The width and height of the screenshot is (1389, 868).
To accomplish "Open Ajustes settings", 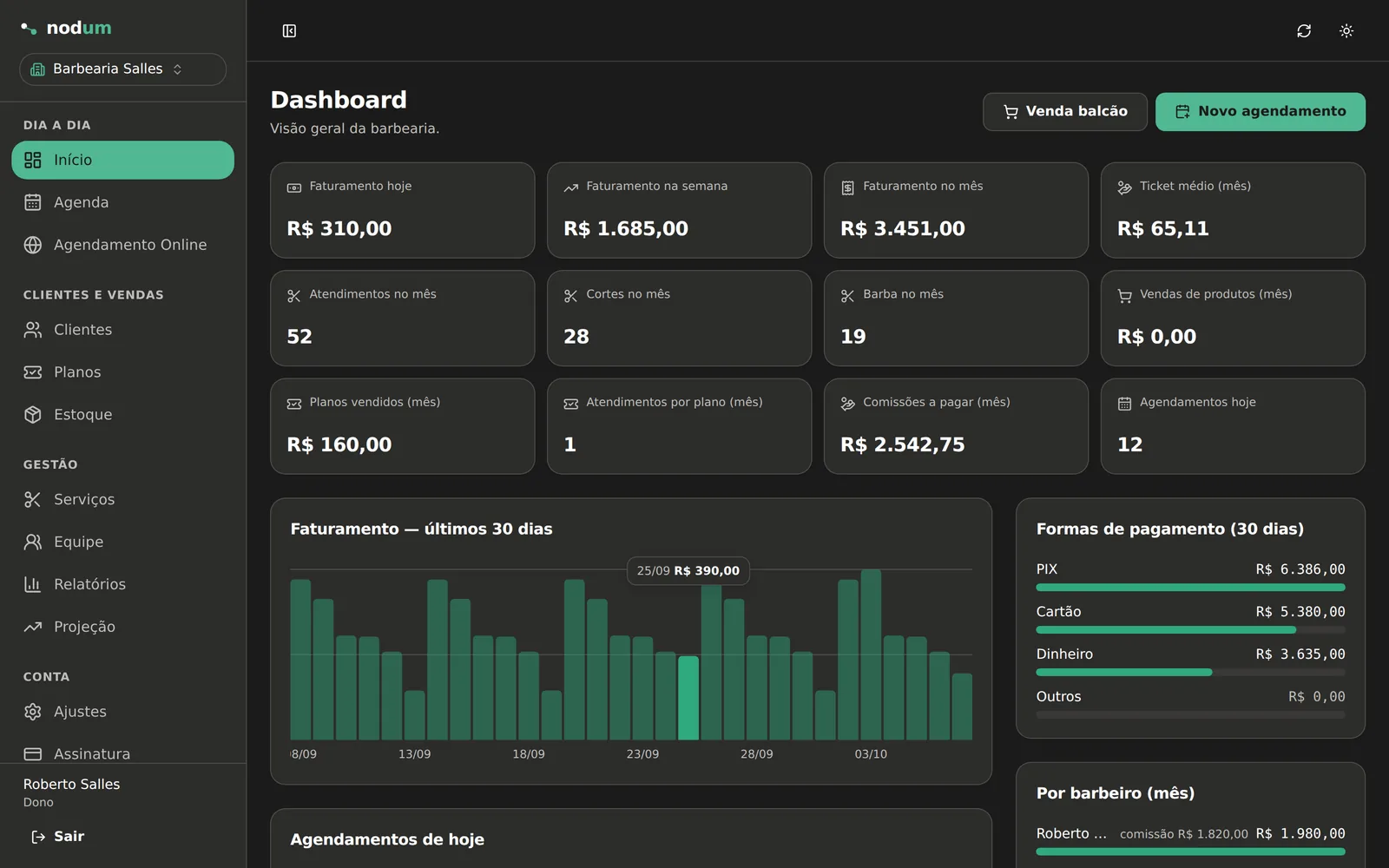I will point(122,712).
